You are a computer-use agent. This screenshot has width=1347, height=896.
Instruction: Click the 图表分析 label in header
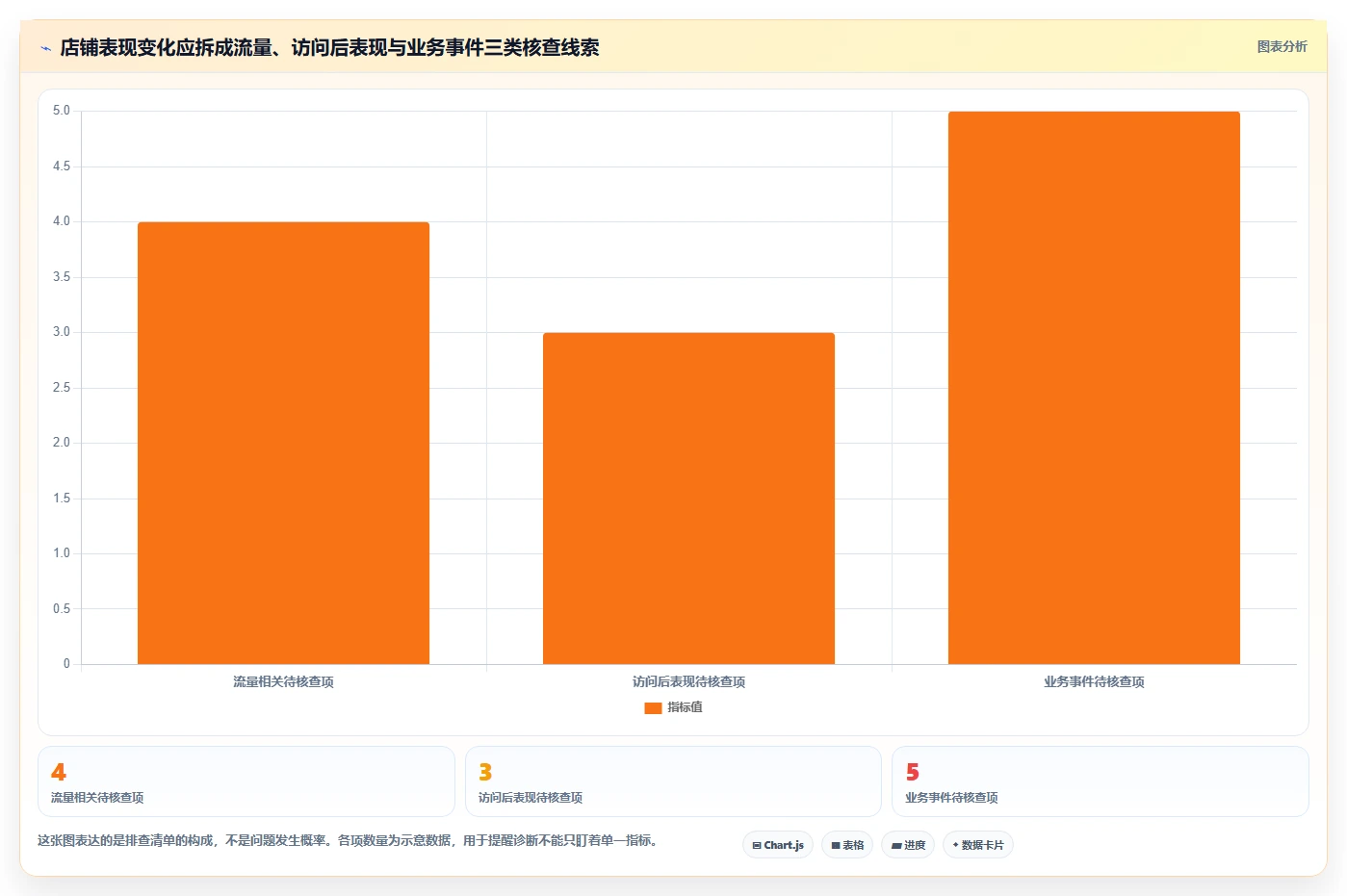click(1282, 46)
